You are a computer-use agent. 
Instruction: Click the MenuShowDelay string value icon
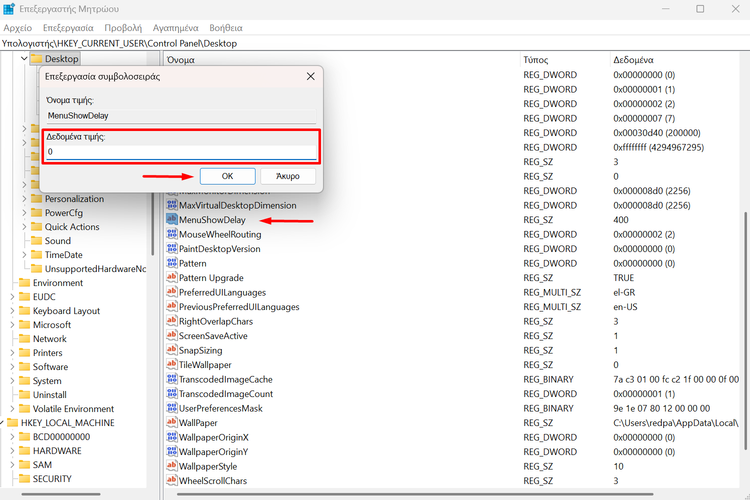coord(171,220)
